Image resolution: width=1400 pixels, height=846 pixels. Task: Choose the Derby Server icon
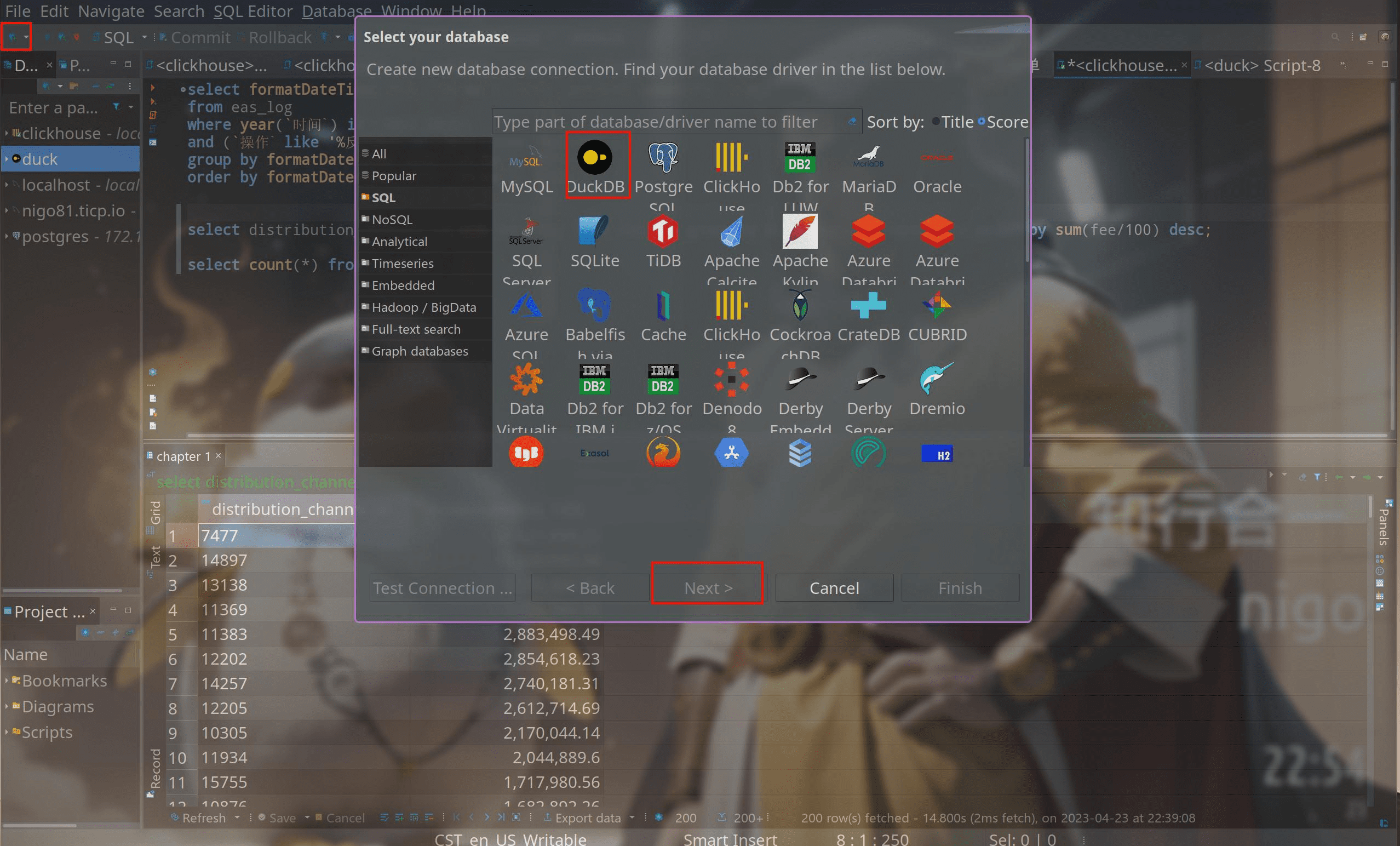point(869,379)
